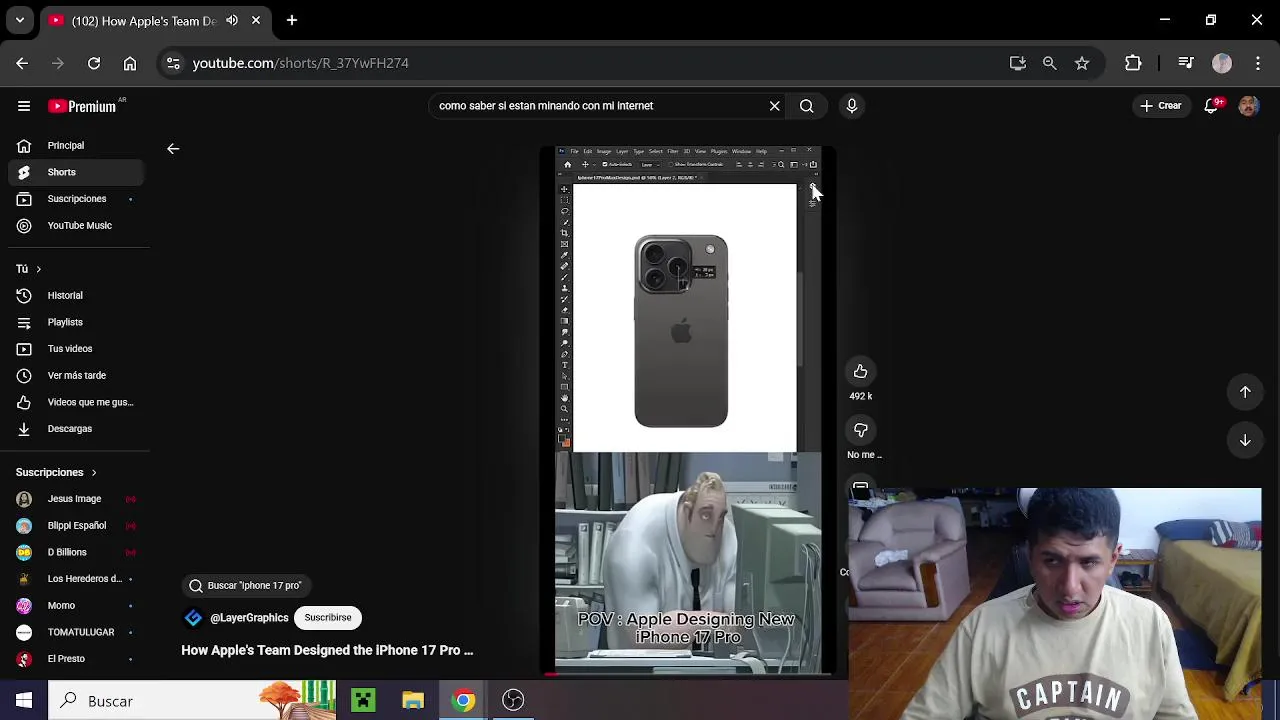Viewport: 1280px width, 720px height.
Task: Click the address bar URL
Action: 300,63
